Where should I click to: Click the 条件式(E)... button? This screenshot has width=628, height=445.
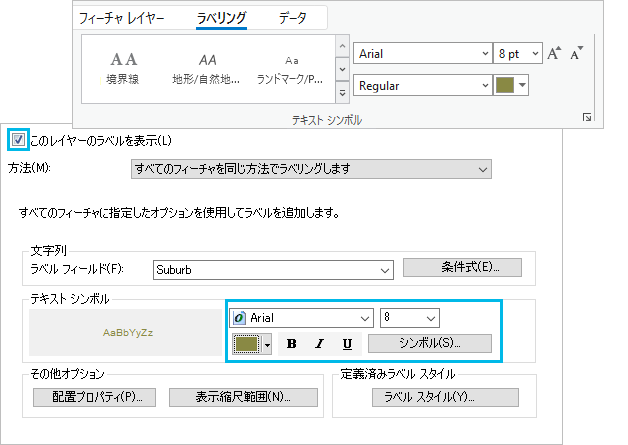[462, 267]
